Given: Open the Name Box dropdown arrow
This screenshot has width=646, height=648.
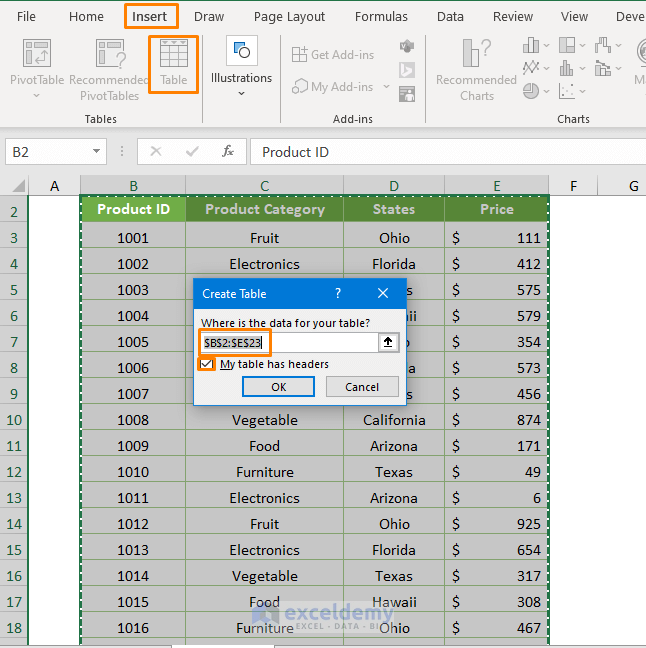Looking at the screenshot, I should [x=96, y=151].
